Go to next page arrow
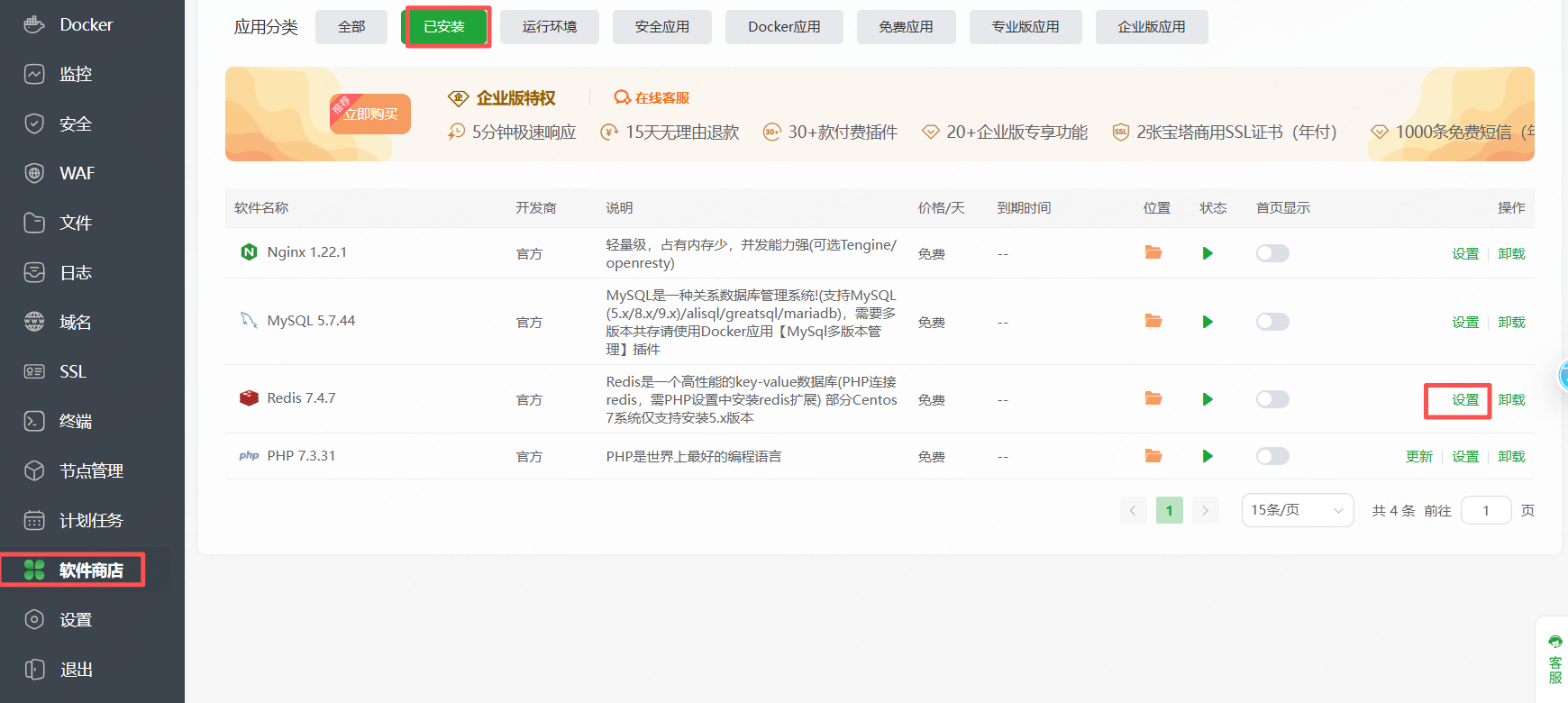This screenshot has width=1568, height=703. coord(1206,510)
